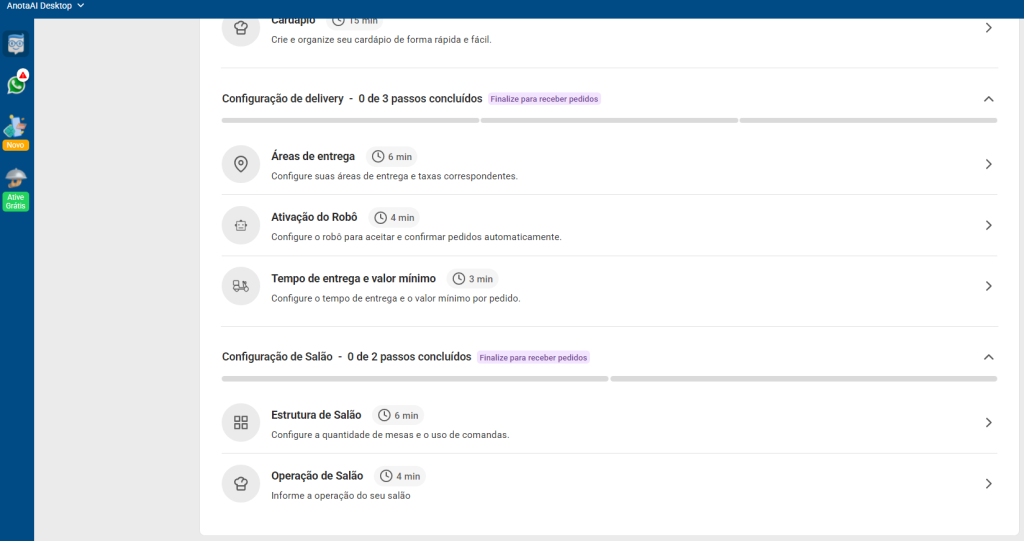1024x541 pixels.
Task: Open Áreas de entrega using its right chevron
Action: (988, 164)
